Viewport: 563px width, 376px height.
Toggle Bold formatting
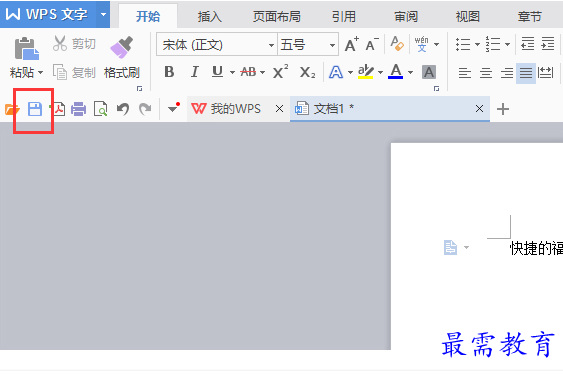click(169, 72)
